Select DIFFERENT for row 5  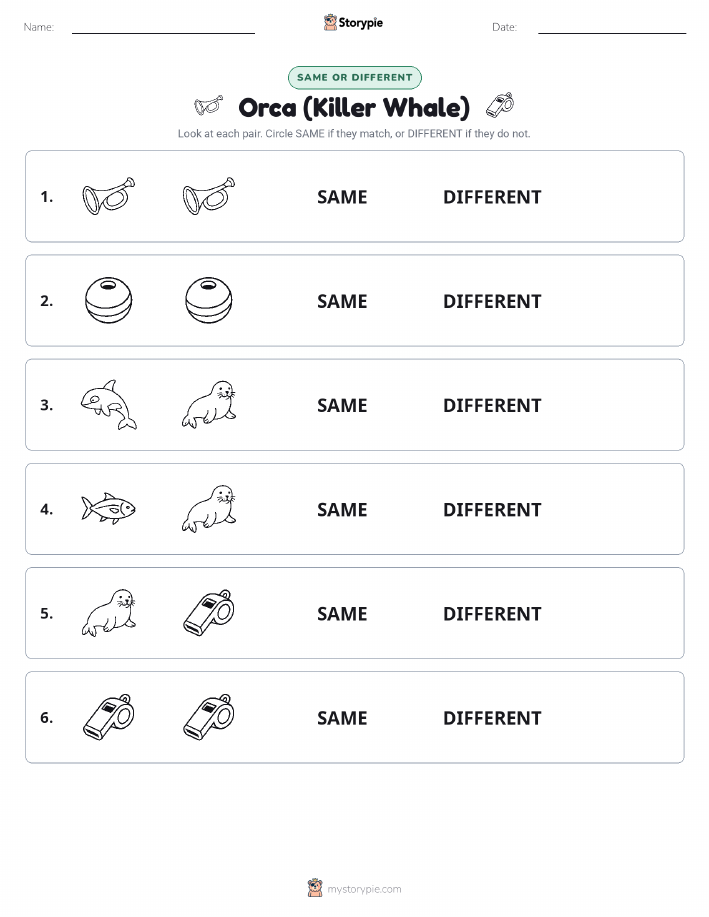point(492,613)
